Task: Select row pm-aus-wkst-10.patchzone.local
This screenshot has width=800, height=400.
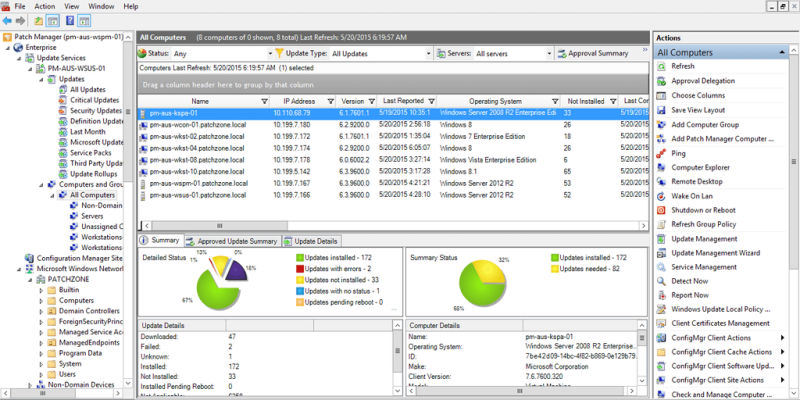Action: click(x=393, y=171)
